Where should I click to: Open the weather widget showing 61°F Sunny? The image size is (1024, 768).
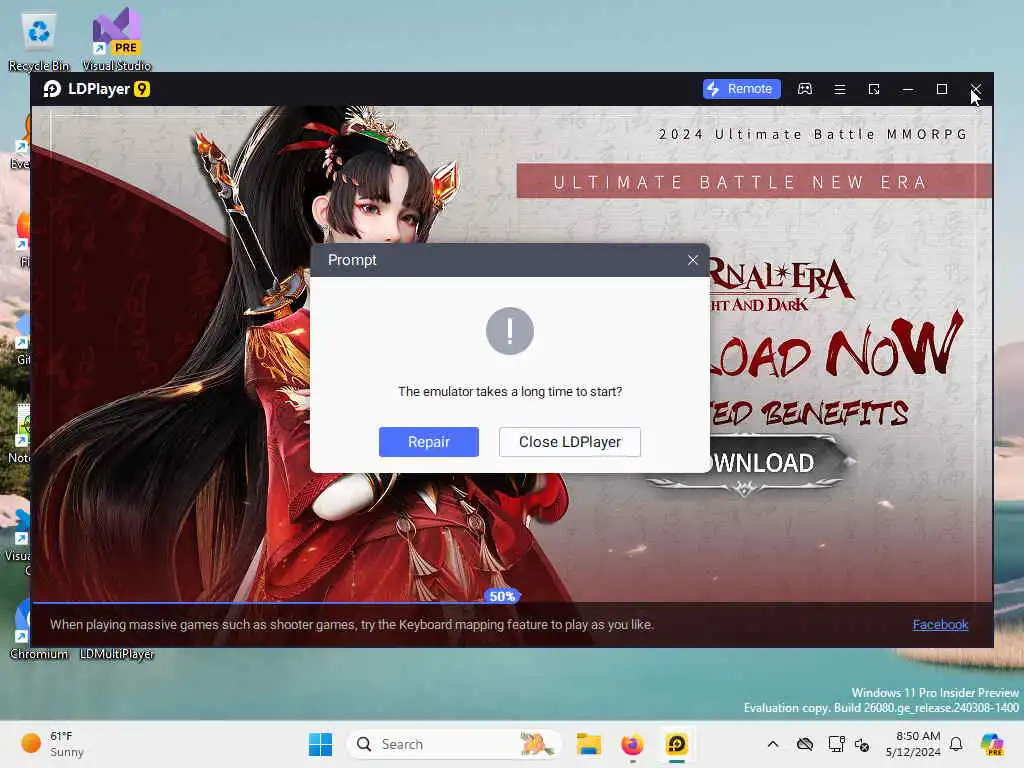(x=52, y=744)
